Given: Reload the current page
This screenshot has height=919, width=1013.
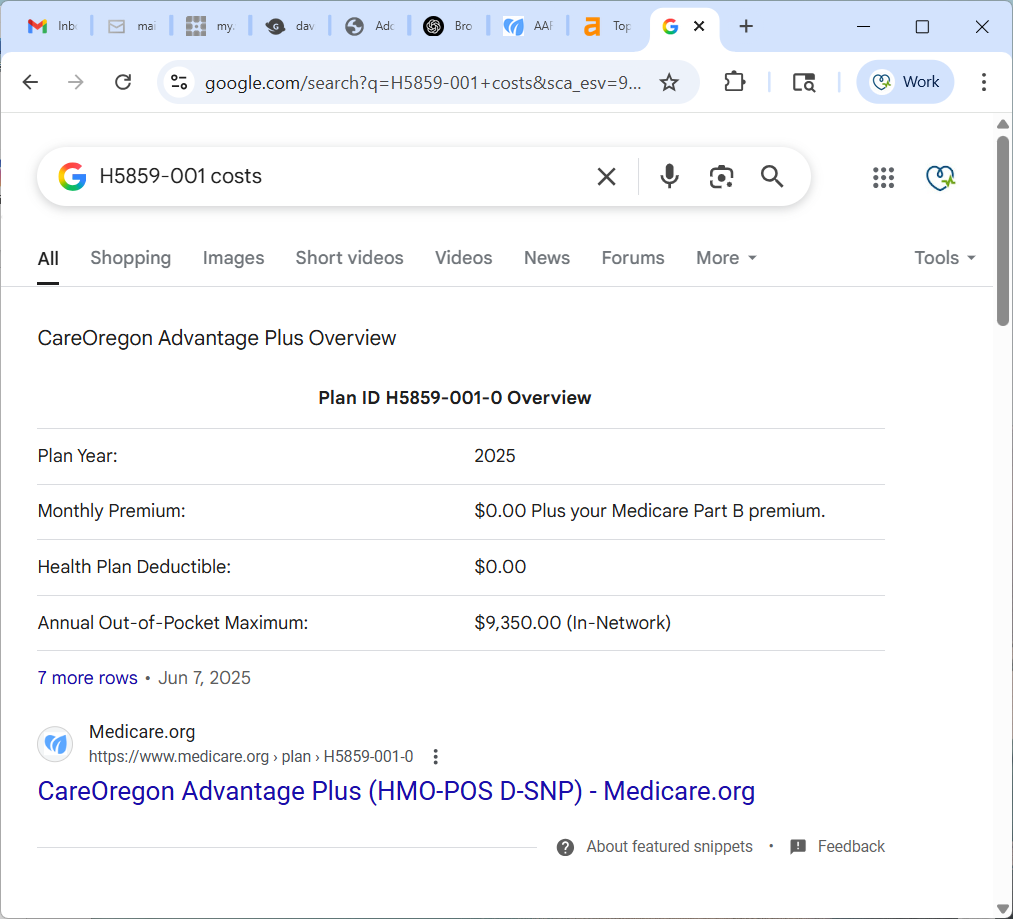Looking at the screenshot, I should point(123,82).
